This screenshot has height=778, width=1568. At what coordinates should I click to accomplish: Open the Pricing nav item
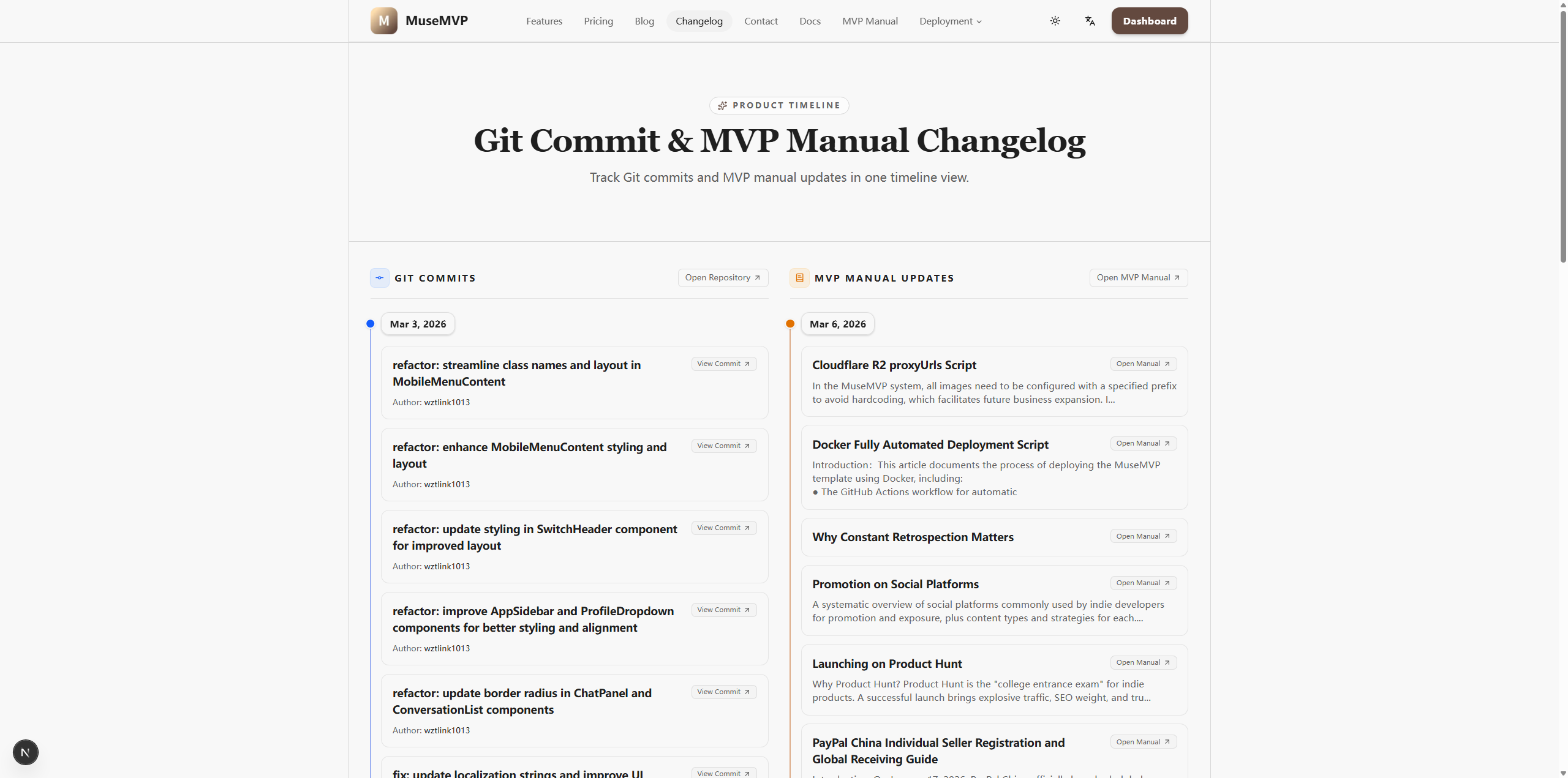click(598, 21)
